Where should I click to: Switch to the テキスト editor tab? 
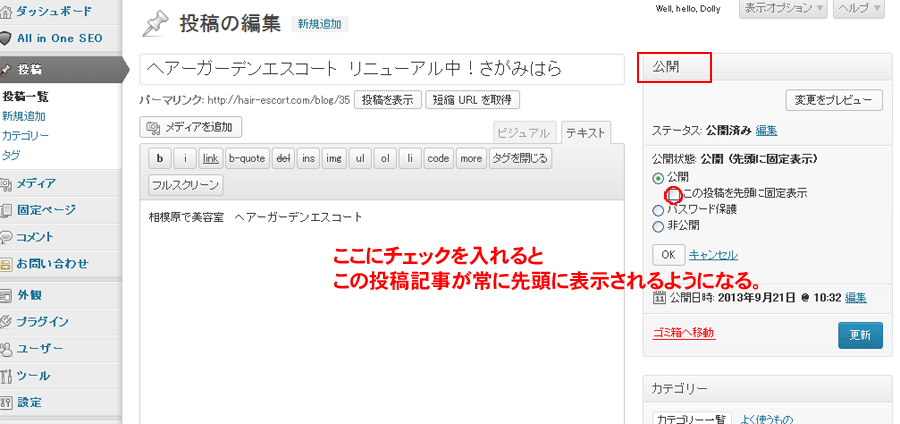[x=585, y=133]
